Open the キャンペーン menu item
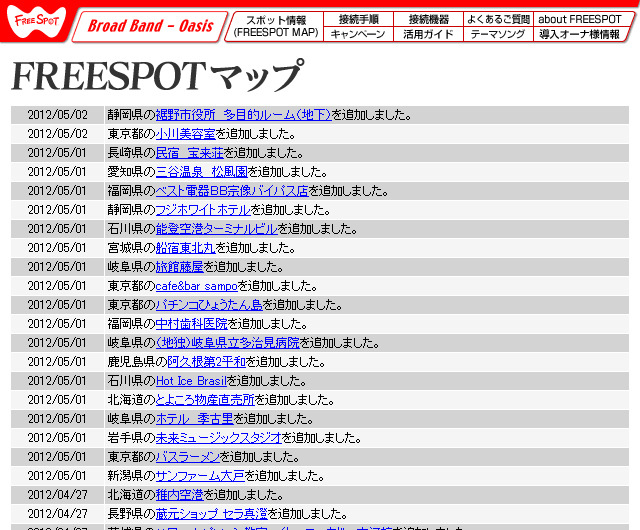Image resolution: width=640 pixels, height=530 pixels. pos(358,34)
